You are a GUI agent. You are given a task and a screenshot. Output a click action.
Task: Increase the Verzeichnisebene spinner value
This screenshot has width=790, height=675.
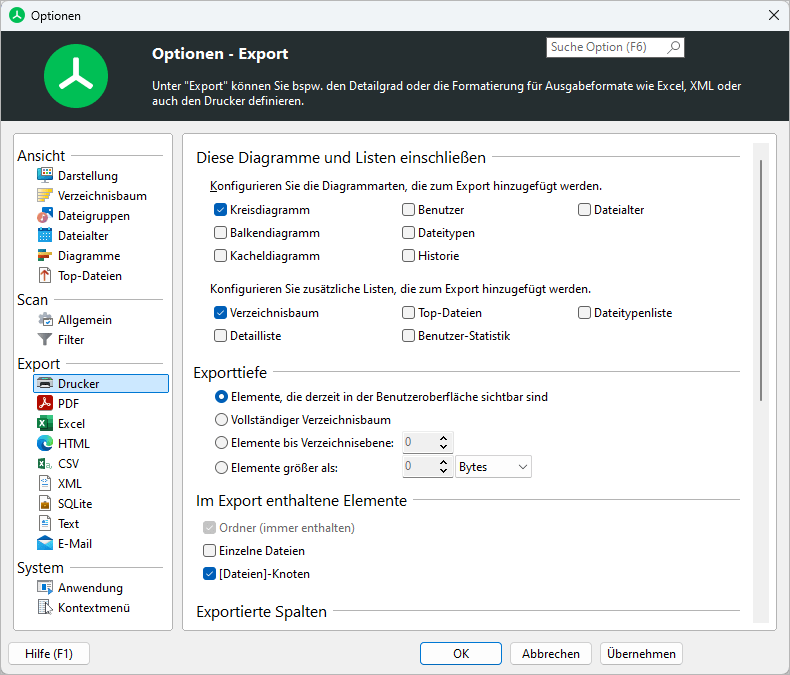[x=443, y=438]
